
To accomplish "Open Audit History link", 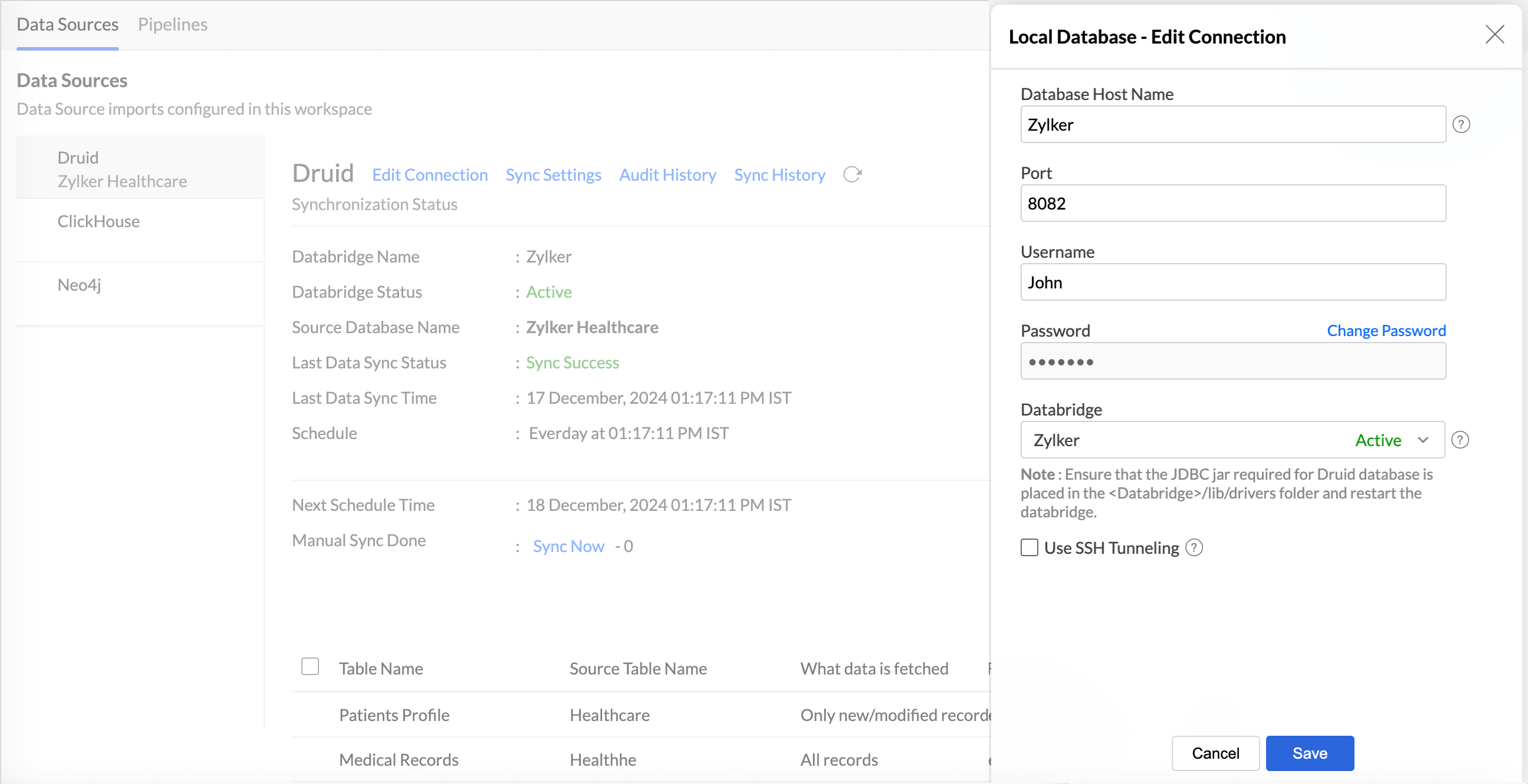I will (667, 175).
